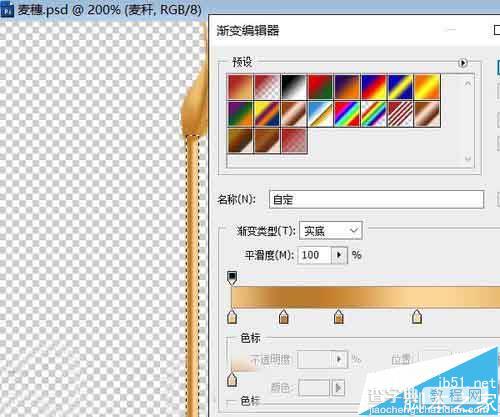Select the transparent red stripes preset

[400, 114]
